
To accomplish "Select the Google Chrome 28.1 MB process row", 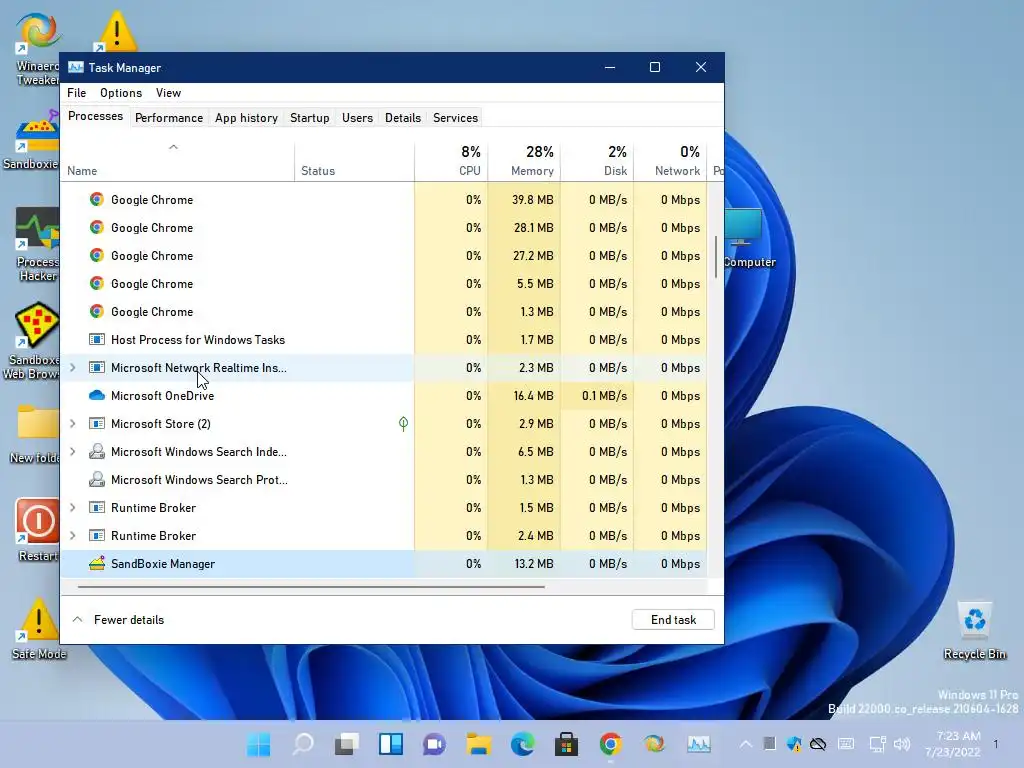I will [x=384, y=228].
